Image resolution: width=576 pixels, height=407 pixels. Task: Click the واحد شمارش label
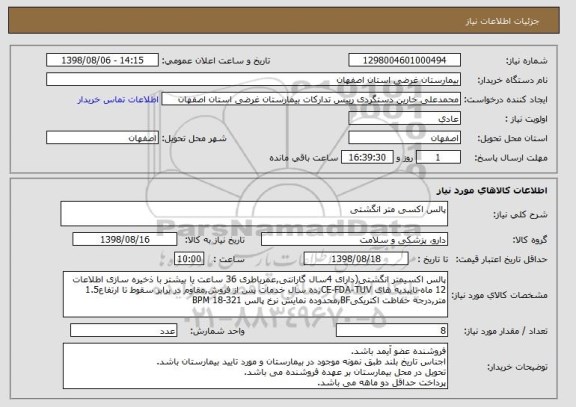[217, 331]
